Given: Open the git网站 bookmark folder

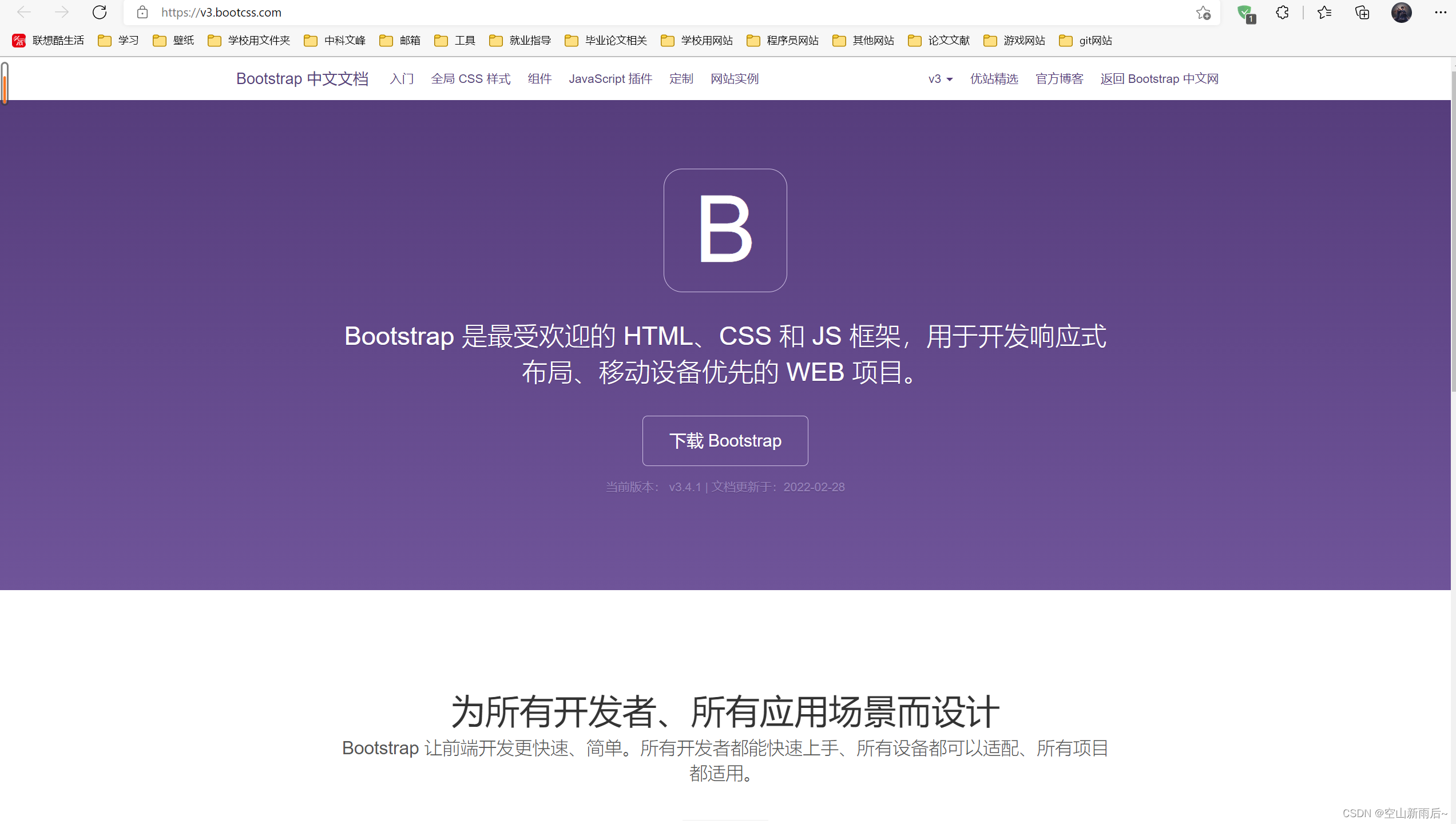Looking at the screenshot, I should (x=1086, y=41).
